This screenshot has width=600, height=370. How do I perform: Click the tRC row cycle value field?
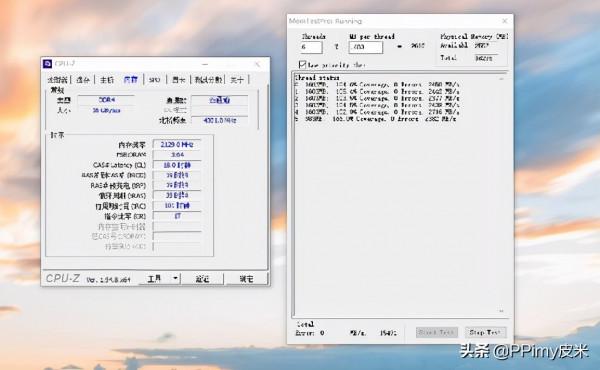(177, 206)
